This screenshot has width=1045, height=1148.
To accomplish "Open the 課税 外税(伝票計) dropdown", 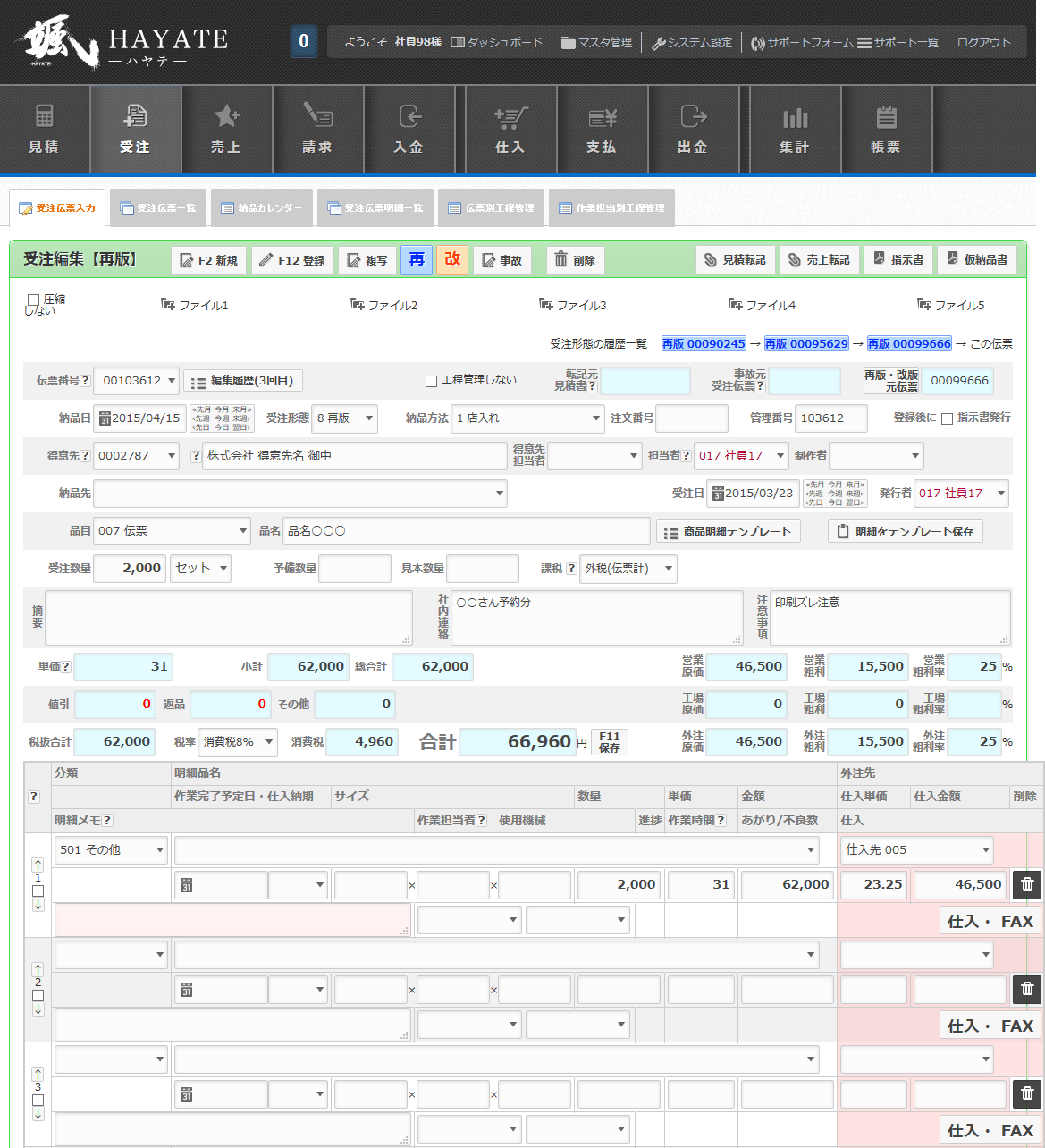I will pos(628,569).
